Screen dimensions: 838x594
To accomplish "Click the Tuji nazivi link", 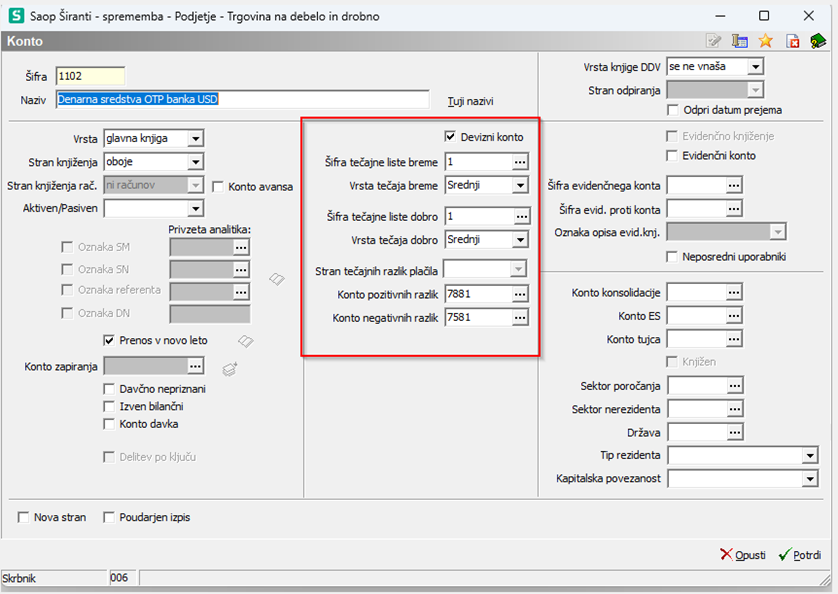I will 470,101.
